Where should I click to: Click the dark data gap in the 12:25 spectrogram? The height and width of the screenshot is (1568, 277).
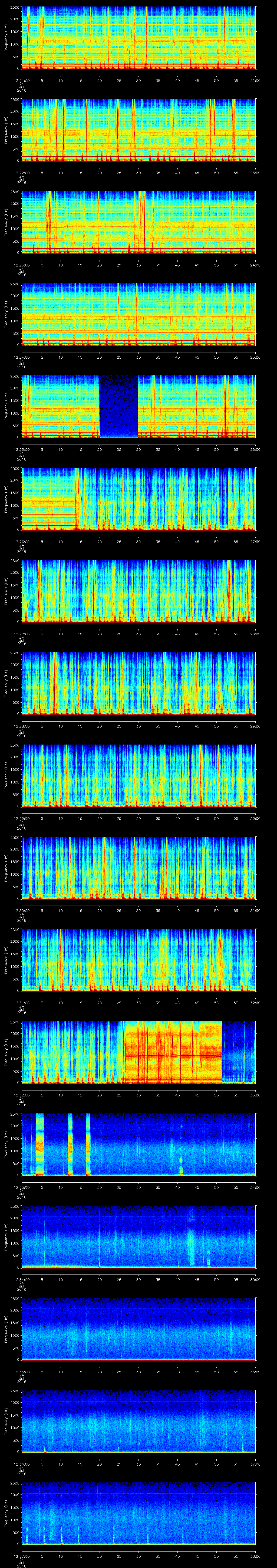tap(119, 407)
